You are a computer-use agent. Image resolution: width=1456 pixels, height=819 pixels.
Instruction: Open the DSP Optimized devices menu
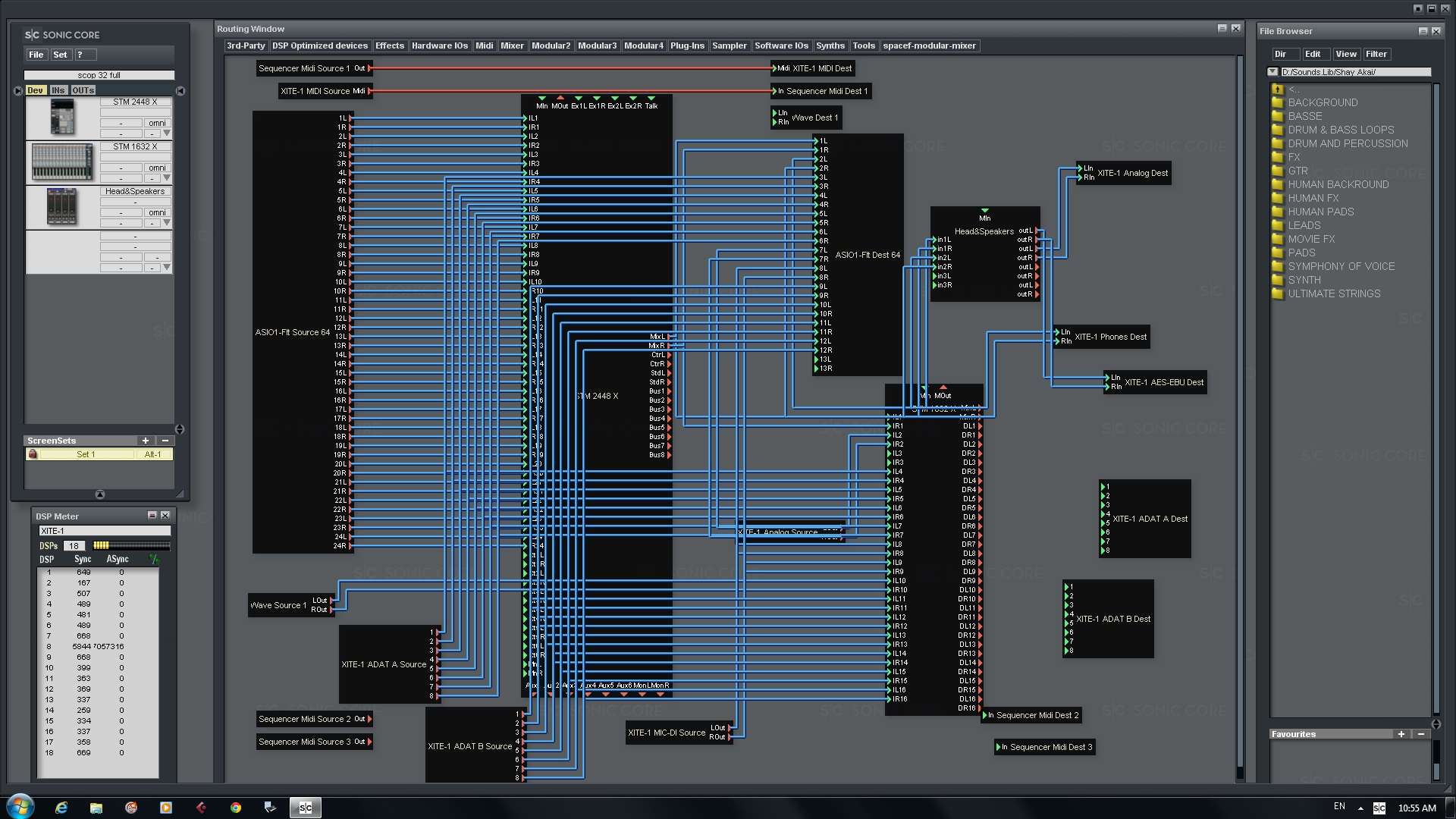click(320, 45)
